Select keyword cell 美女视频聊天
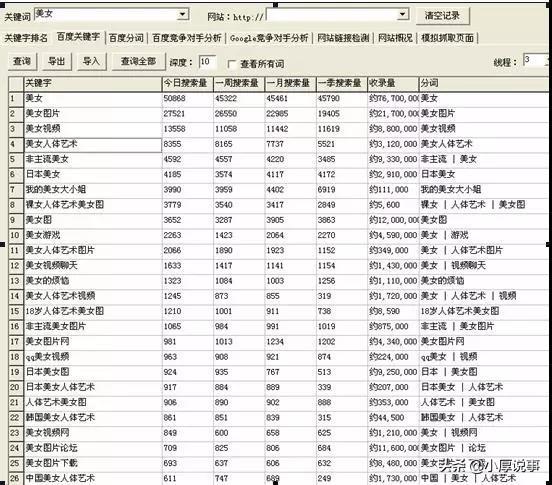Screen dimensions: 552x485 pyautogui.click(x=93, y=265)
